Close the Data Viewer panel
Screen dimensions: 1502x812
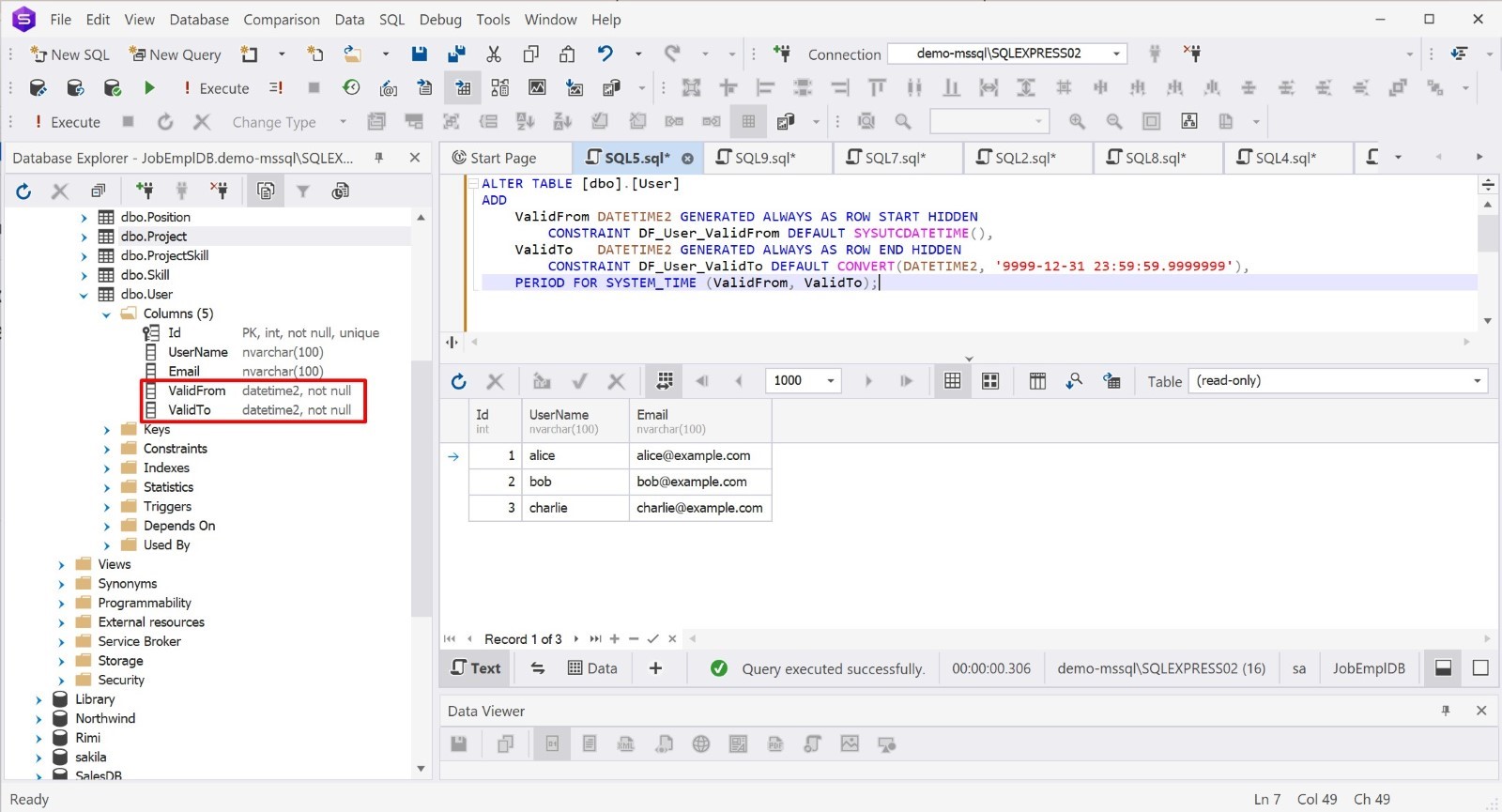(x=1481, y=712)
